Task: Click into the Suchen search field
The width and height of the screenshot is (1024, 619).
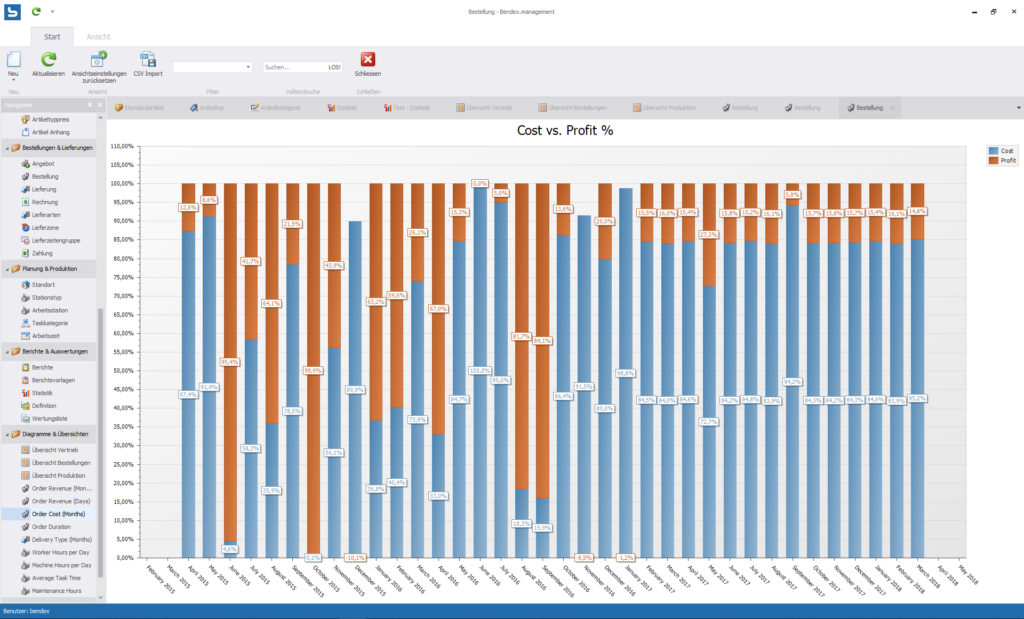Action: click(293, 67)
